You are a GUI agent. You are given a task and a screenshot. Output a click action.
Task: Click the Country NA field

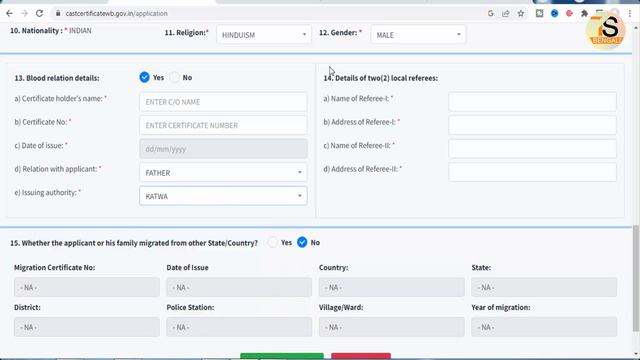click(x=391, y=287)
